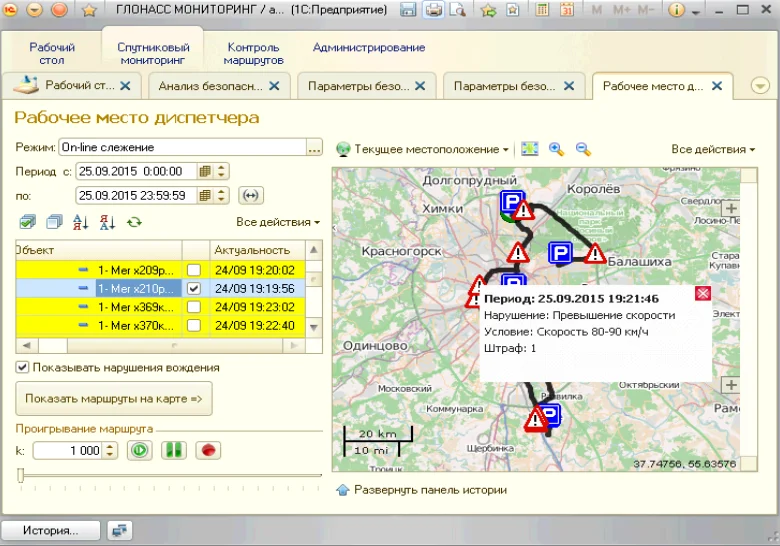Click the printer icon in title bar
780x546 pixels.
pos(433,9)
